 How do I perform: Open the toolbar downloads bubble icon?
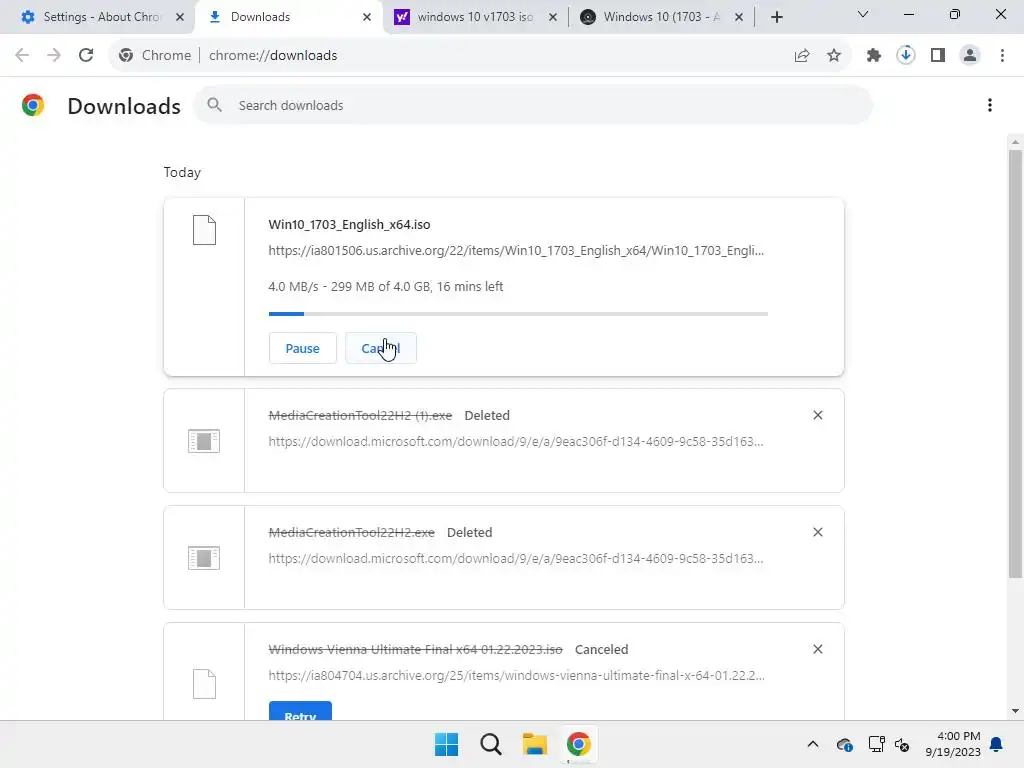point(906,56)
